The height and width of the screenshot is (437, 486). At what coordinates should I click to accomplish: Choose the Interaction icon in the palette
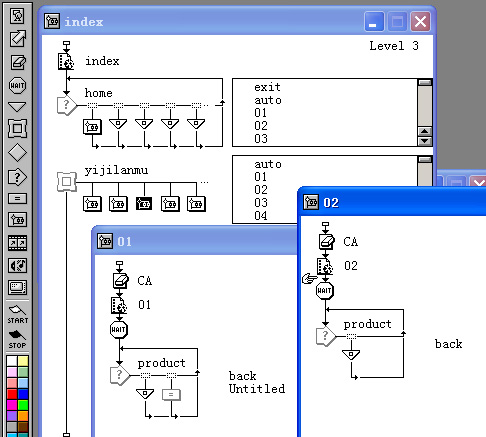(17, 177)
